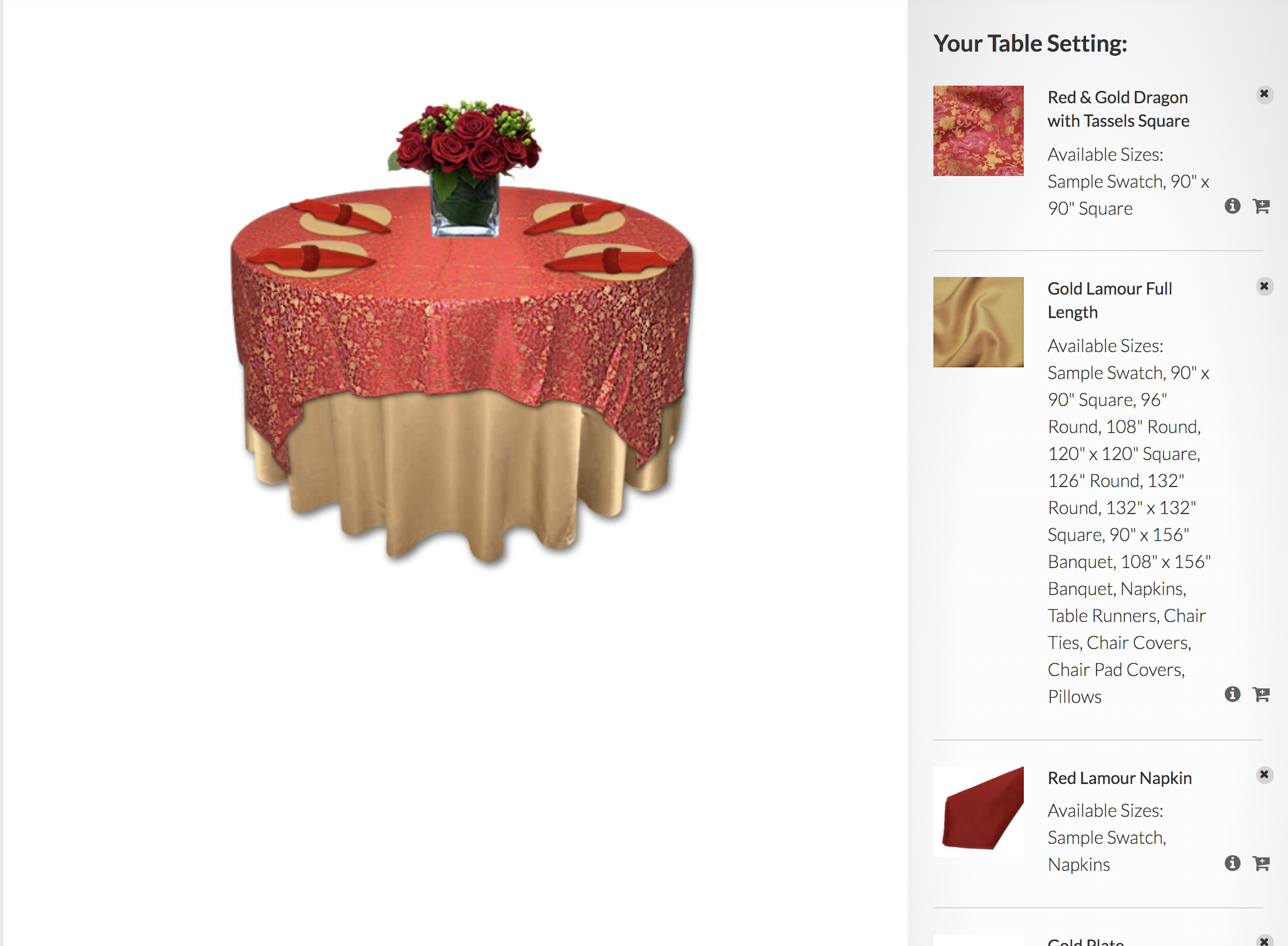Image resolution: width=1288 pixels, height=946 pixels.
Task: Add Red Lamour Napkin to cart
Action: pyautogui.click(x=1261, y=863)
